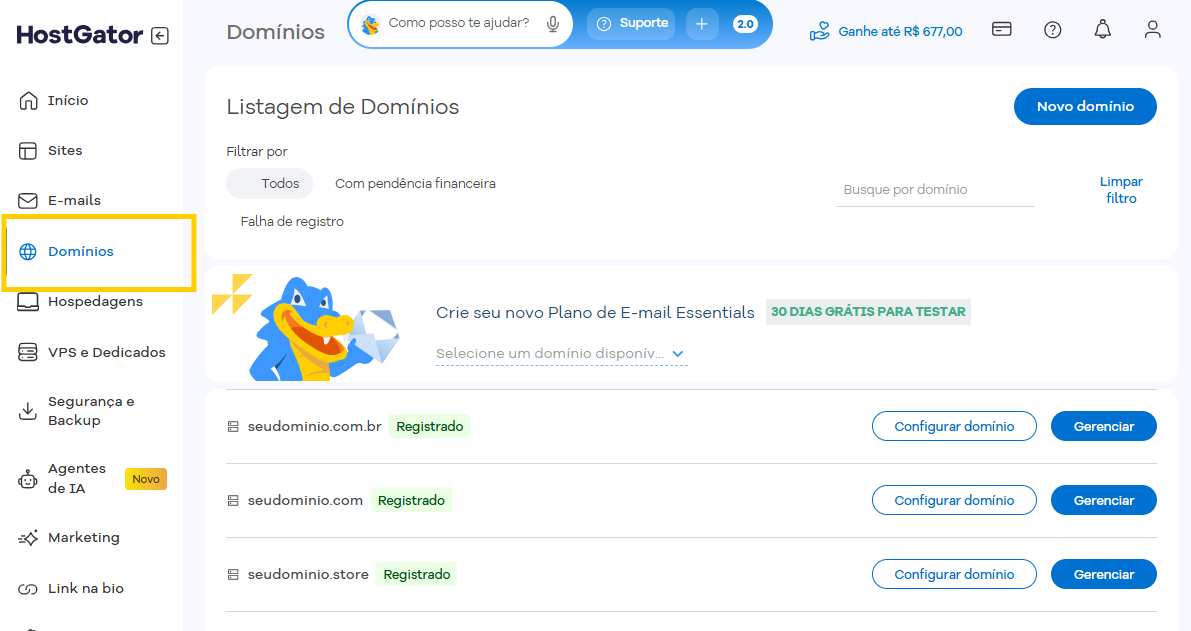Click server icon beside seudominio.com.br
Screen dimensions: 1191x631
coord(233,427)
